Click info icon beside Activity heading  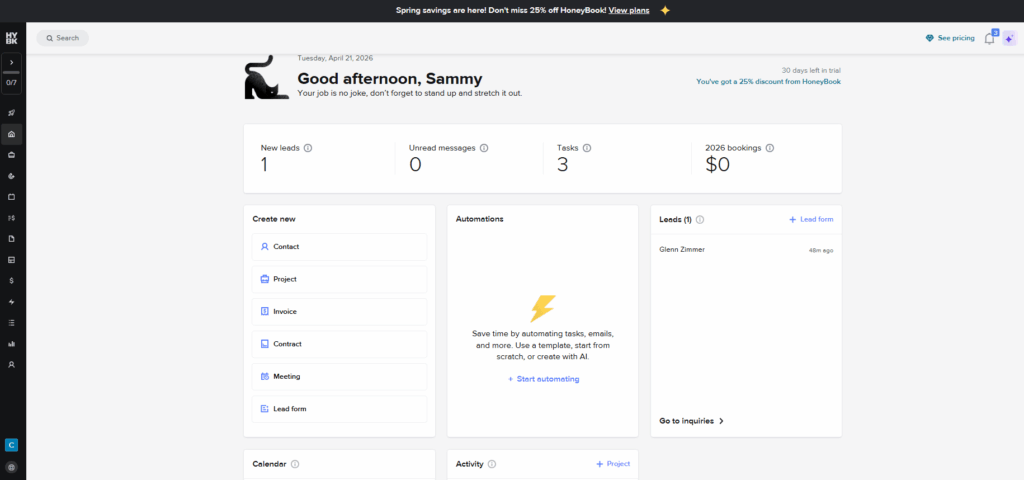(x=492, y=464)
